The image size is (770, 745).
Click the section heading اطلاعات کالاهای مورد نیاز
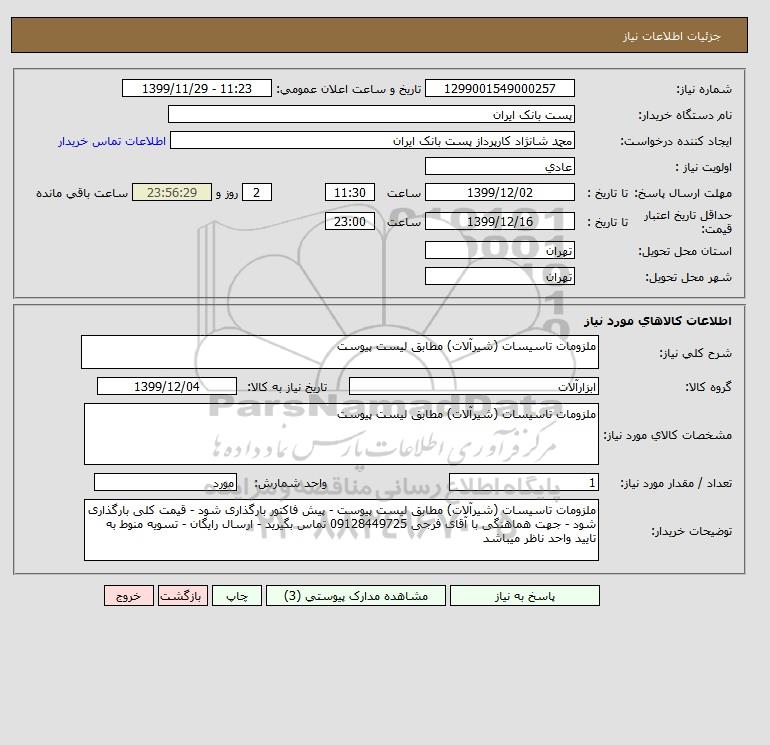click(658, 321)
